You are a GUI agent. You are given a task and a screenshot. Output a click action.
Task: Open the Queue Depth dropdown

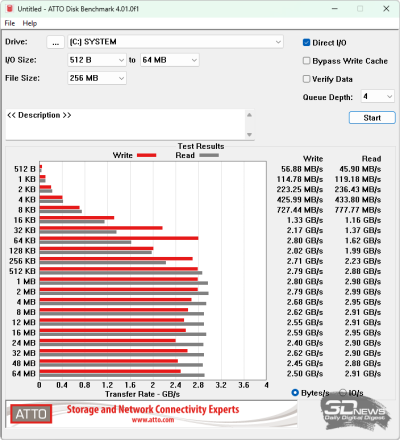pos(378,96)
